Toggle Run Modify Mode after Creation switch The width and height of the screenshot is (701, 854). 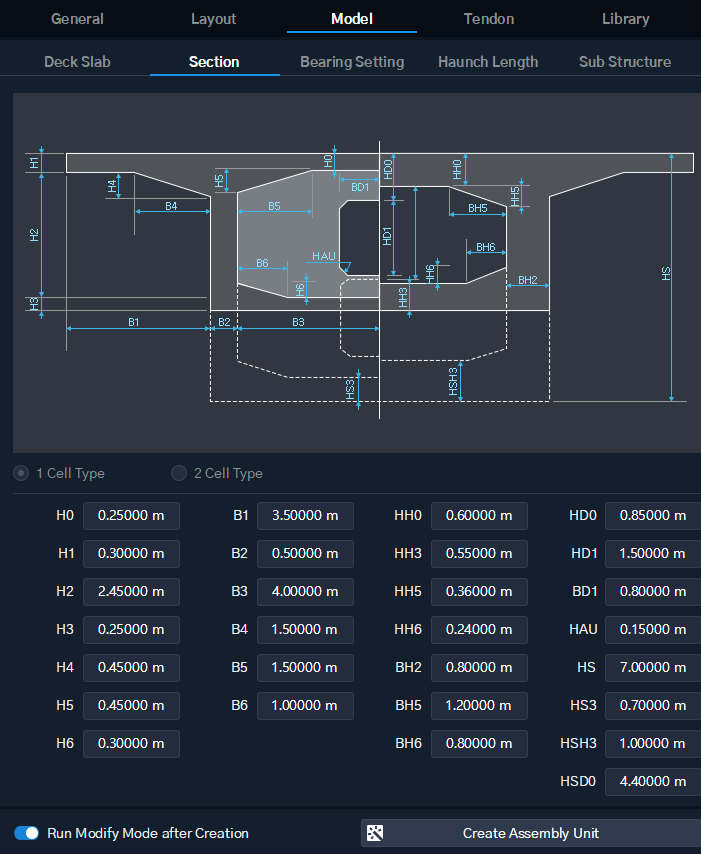(26, 833)
